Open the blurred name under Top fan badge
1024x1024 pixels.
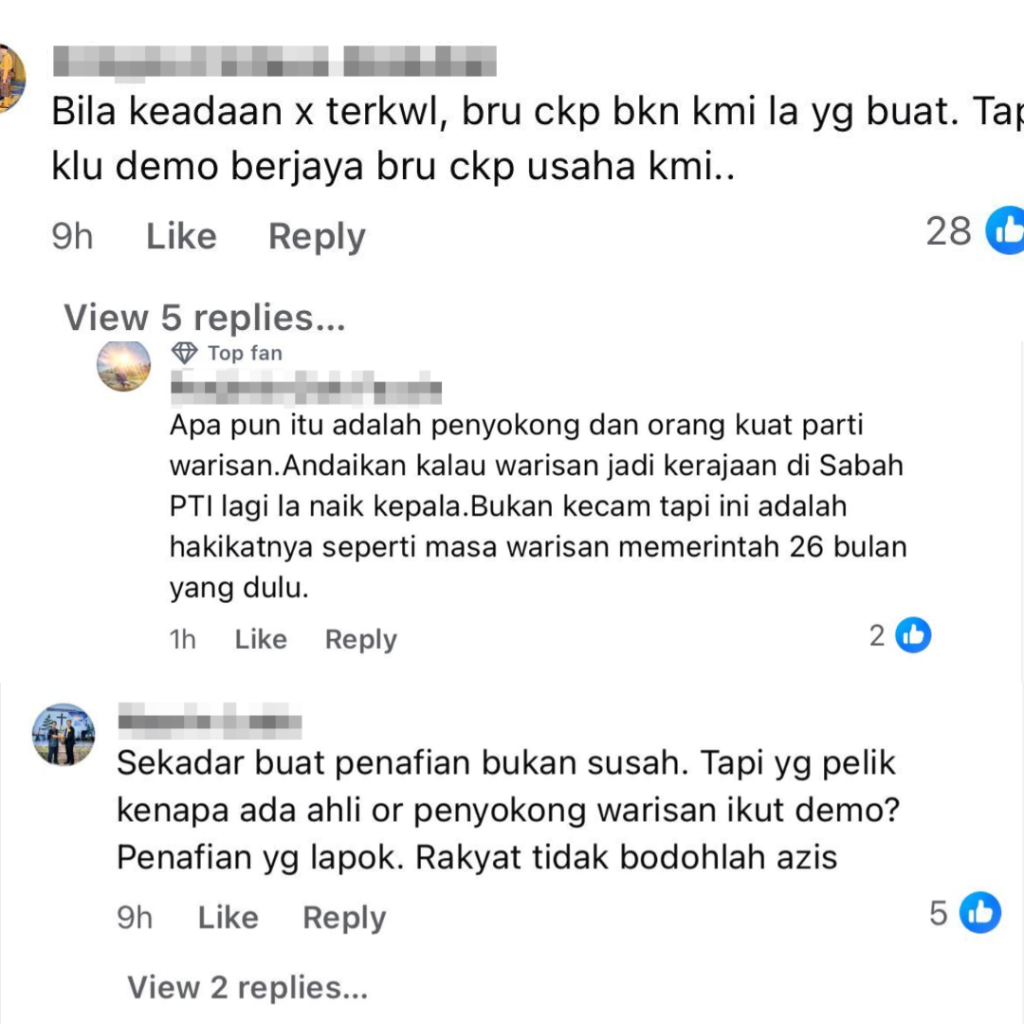point(306,388)
